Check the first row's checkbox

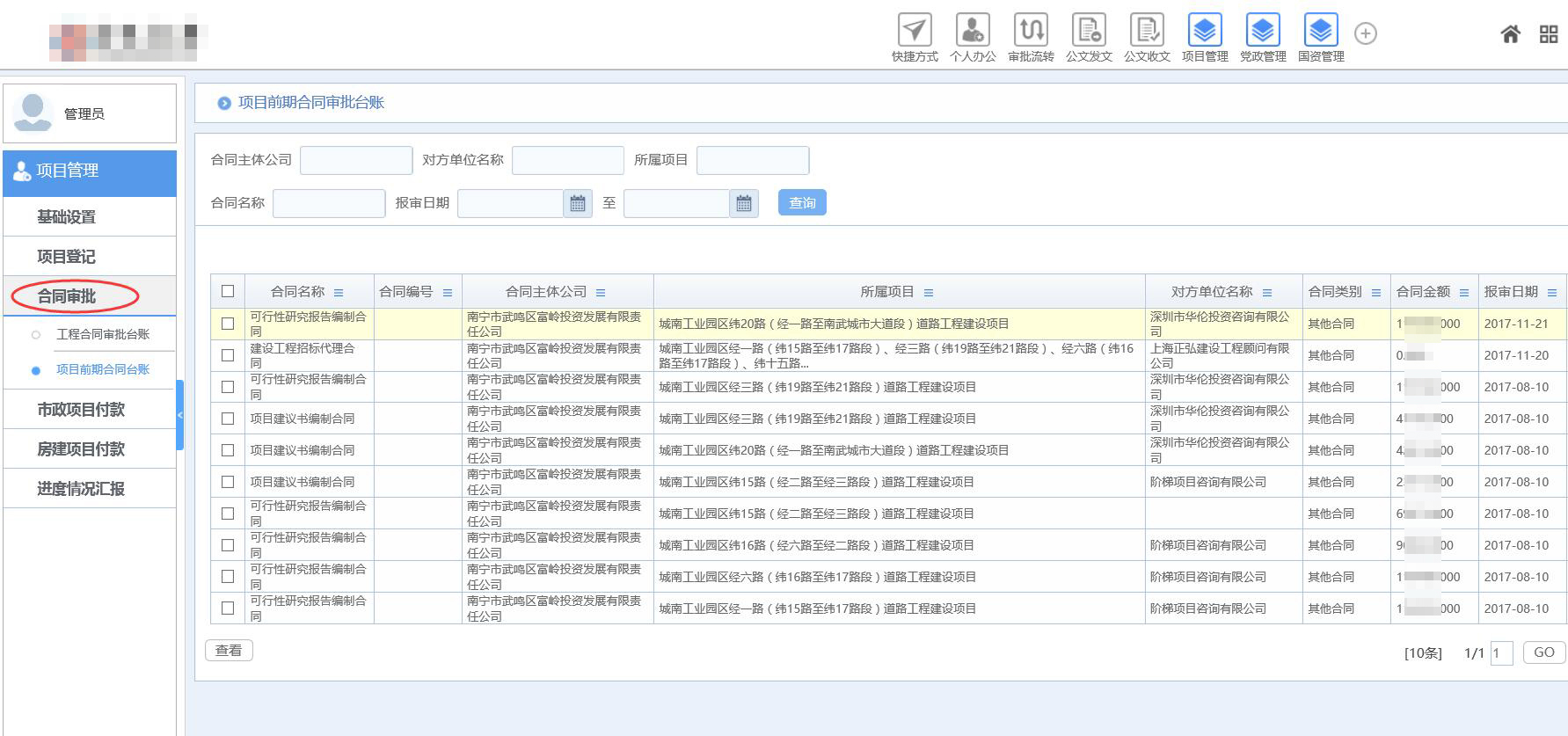pos(228,324)
